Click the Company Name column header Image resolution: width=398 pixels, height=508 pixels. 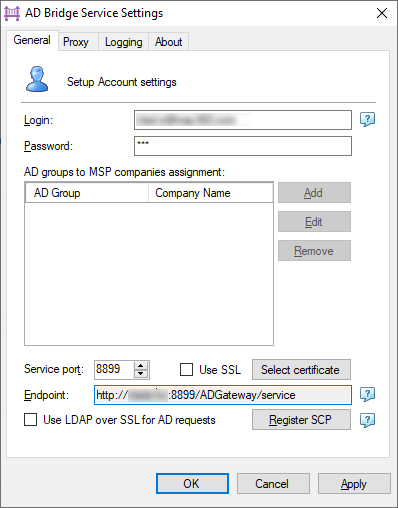(x=210, y=193)
